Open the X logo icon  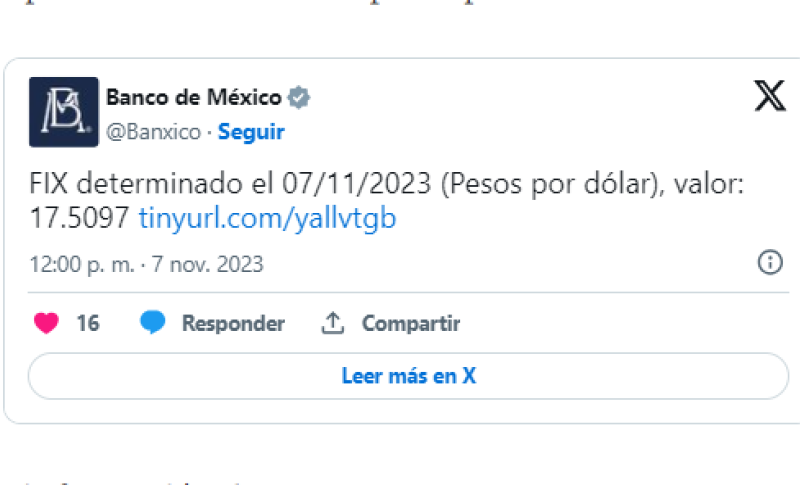pyautogui.click(x=770, y=95)
